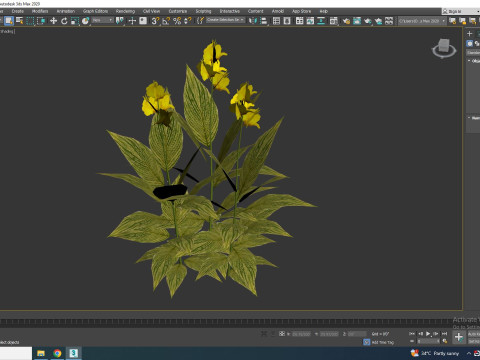Activate Select and Manipulate tool

132,21
